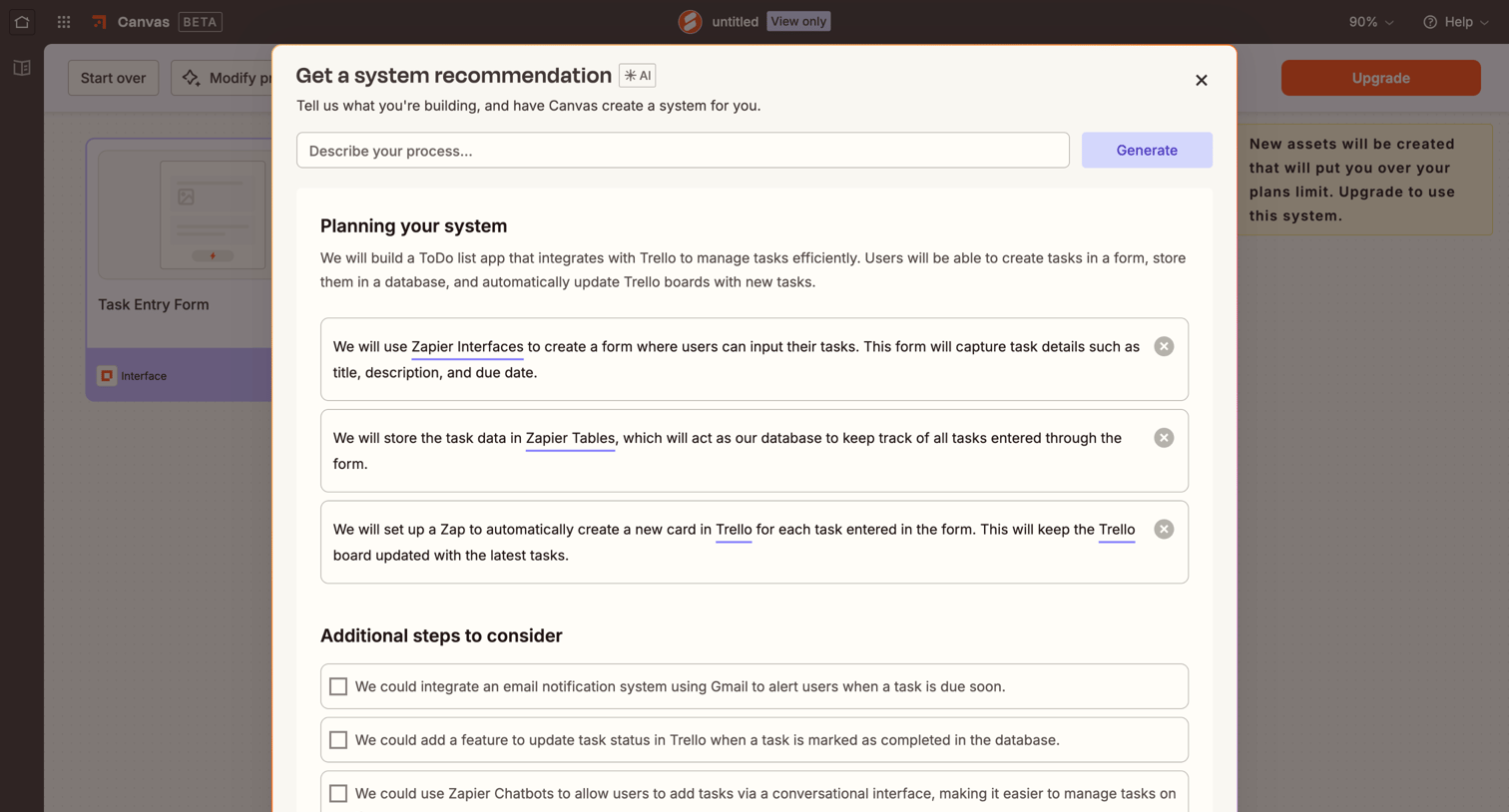The image size is (1509, 812).
Task: Check the update Trello task status option
Action: point(338,740)
